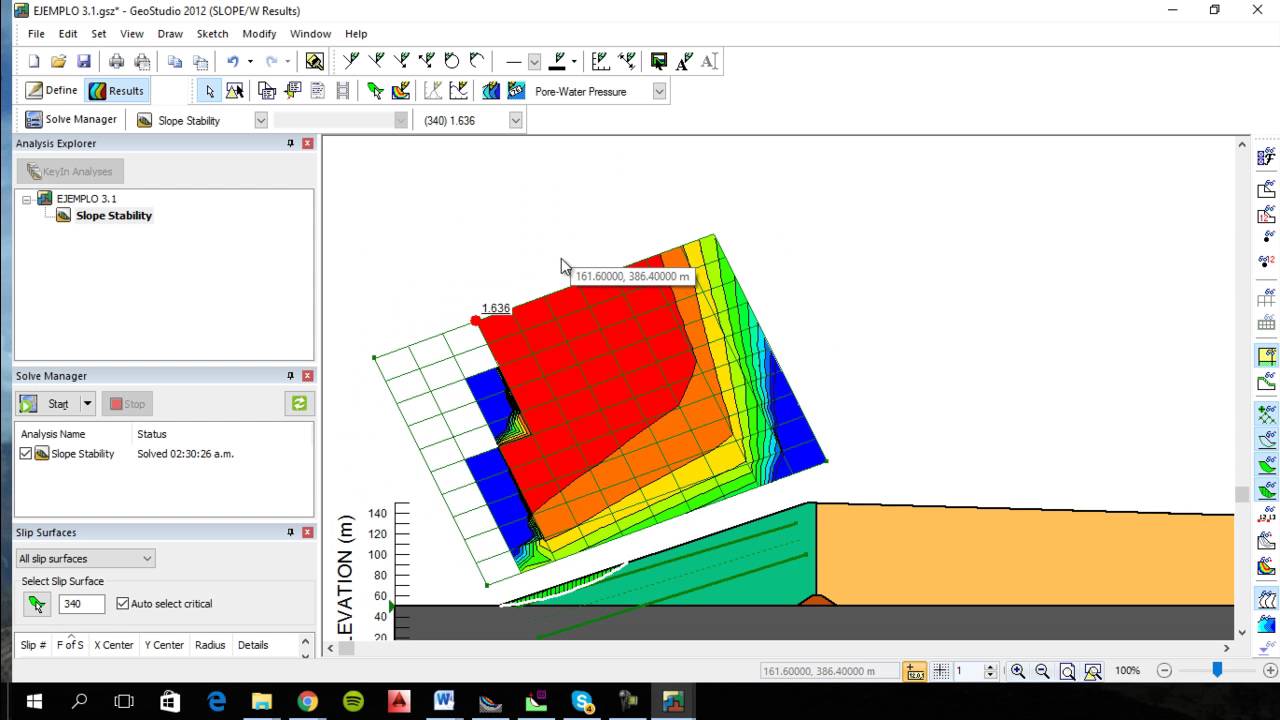The image size is (1280, 720).
Task: Click the zoom slider minus button
Action: point(1163,671)
